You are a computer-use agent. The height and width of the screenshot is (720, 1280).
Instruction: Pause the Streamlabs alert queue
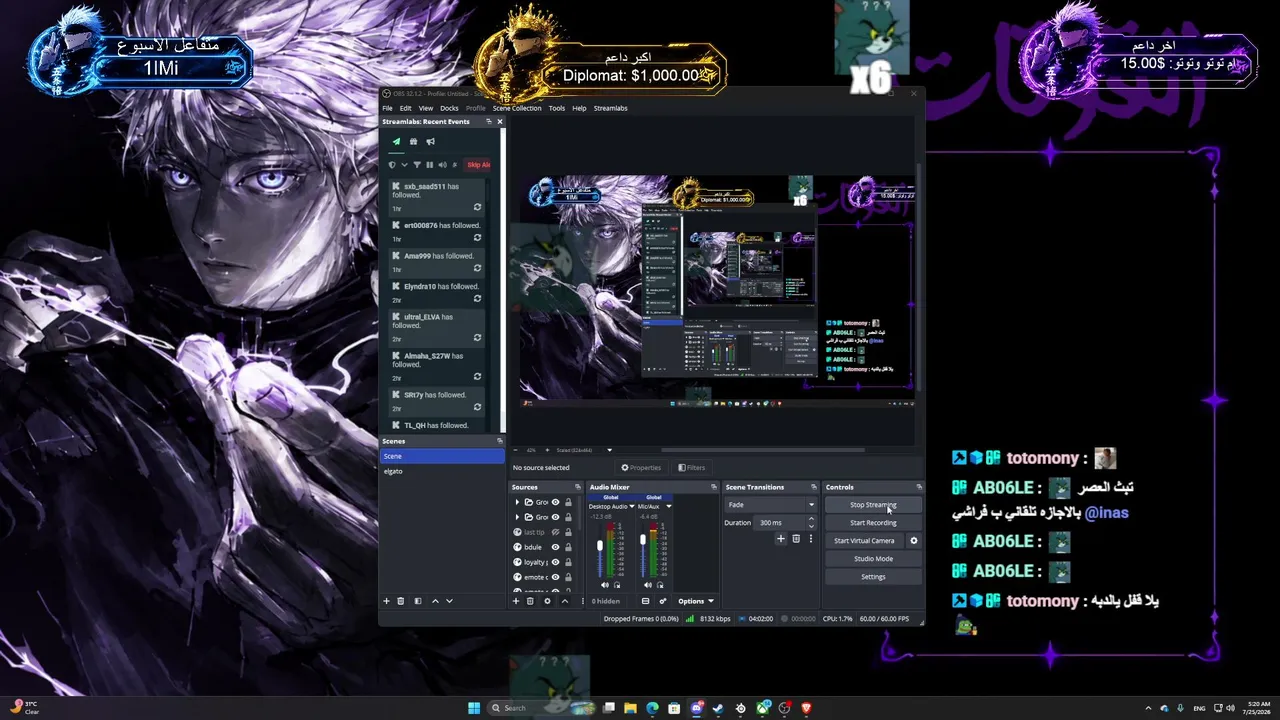coord(430,165)
